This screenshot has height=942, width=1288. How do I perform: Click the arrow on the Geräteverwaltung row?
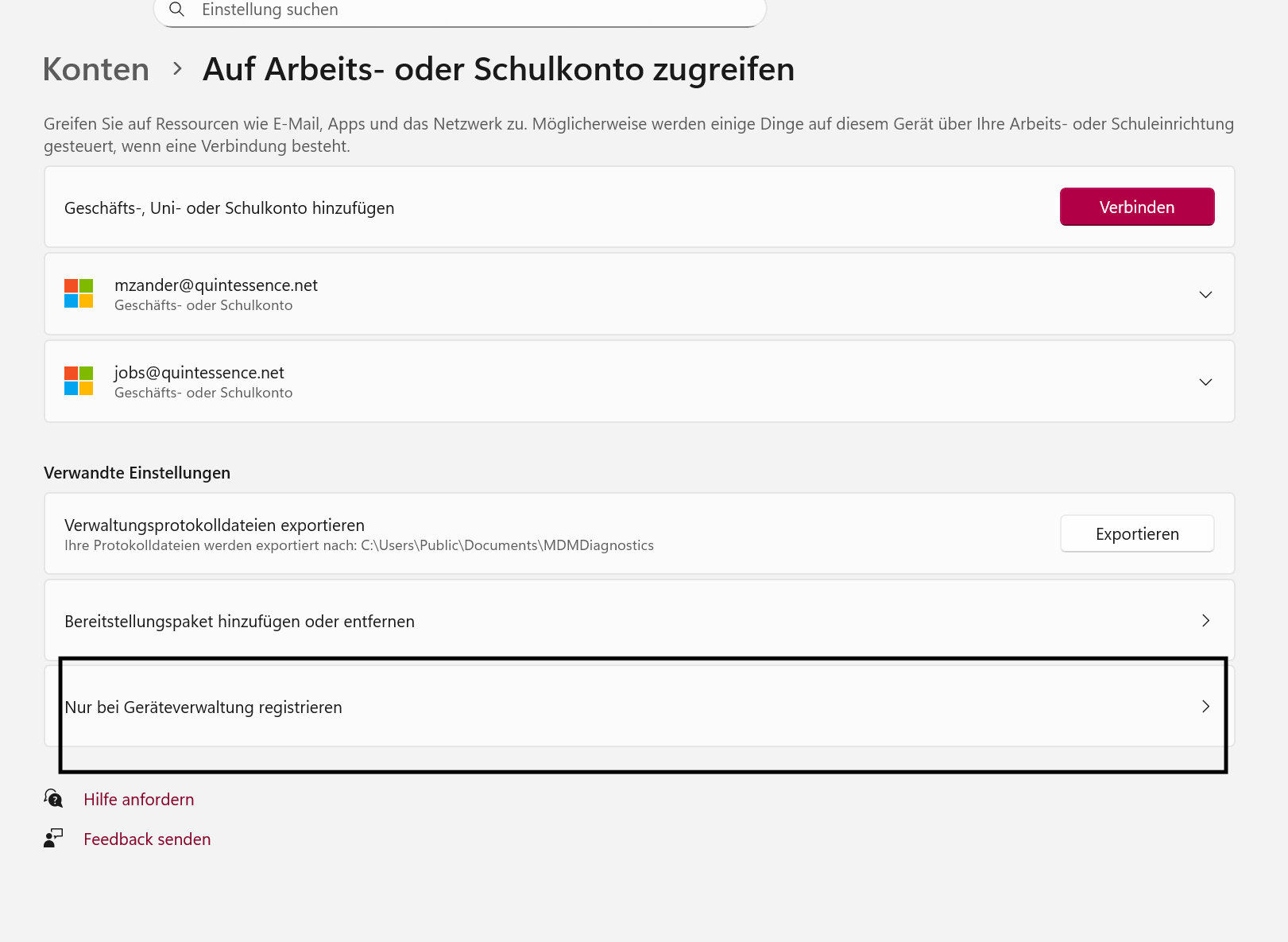coord(1205,707)
